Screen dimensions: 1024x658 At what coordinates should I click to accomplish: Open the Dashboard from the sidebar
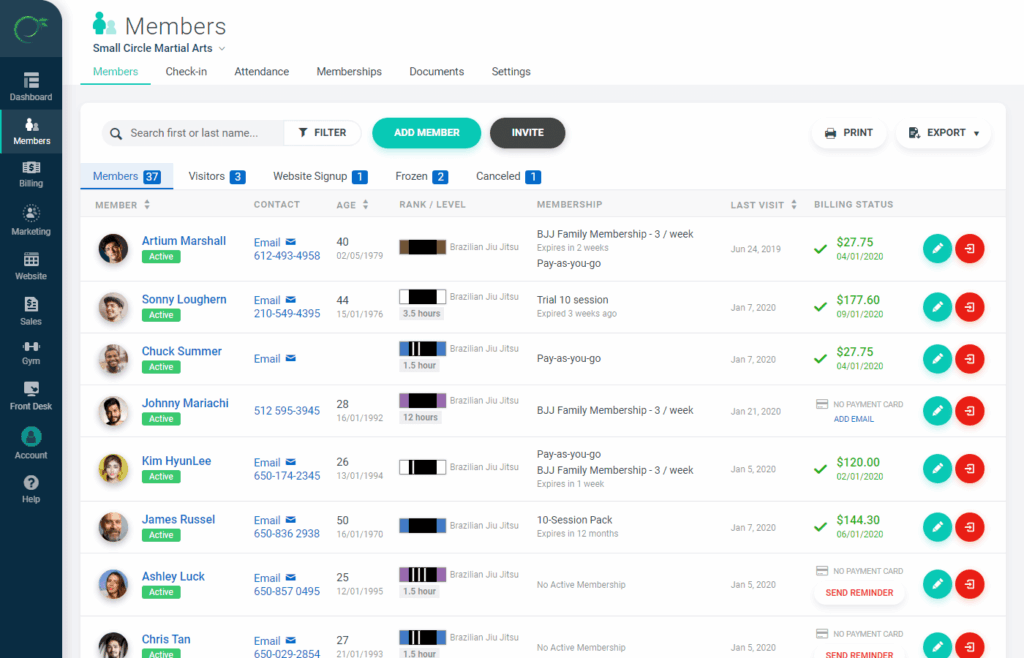click(x=31, y=88)
